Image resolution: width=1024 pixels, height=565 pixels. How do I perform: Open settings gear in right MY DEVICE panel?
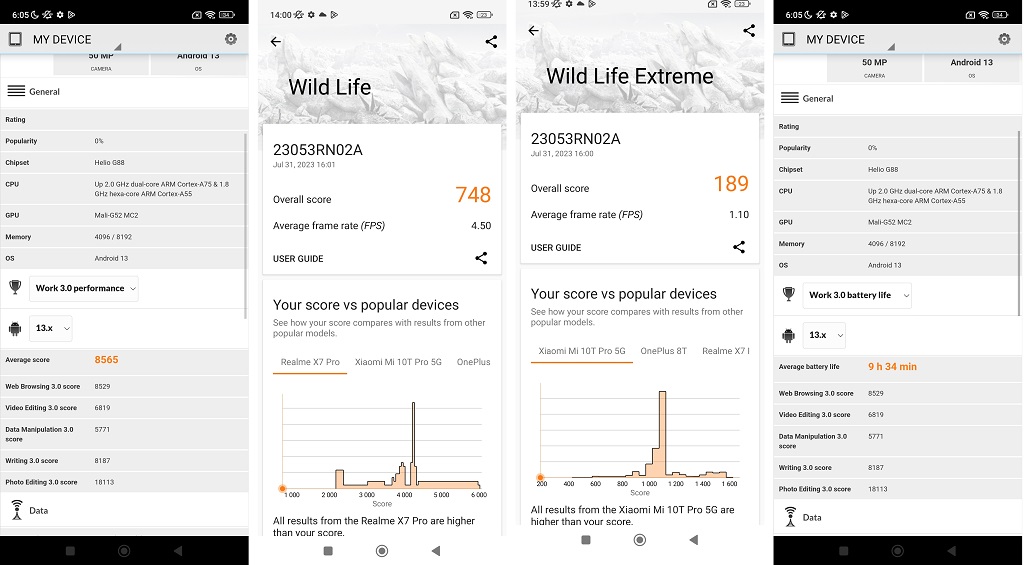[1004, 39]
